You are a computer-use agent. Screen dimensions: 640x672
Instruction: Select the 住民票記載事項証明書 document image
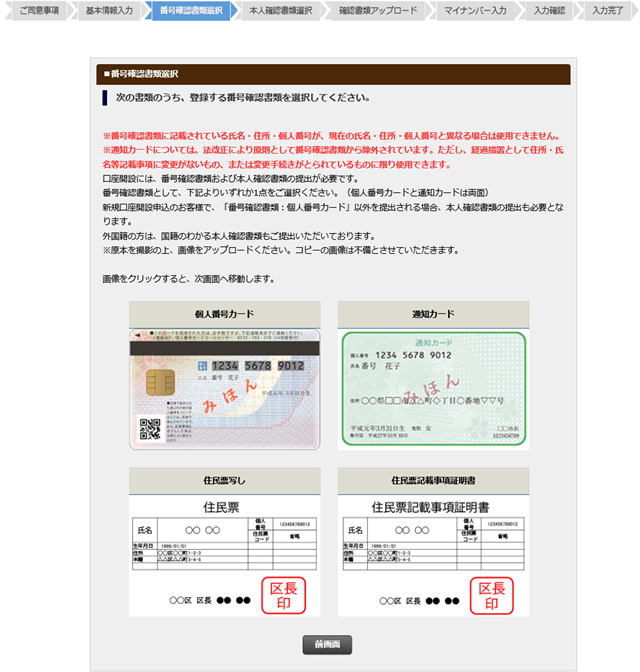coord(433,555)
